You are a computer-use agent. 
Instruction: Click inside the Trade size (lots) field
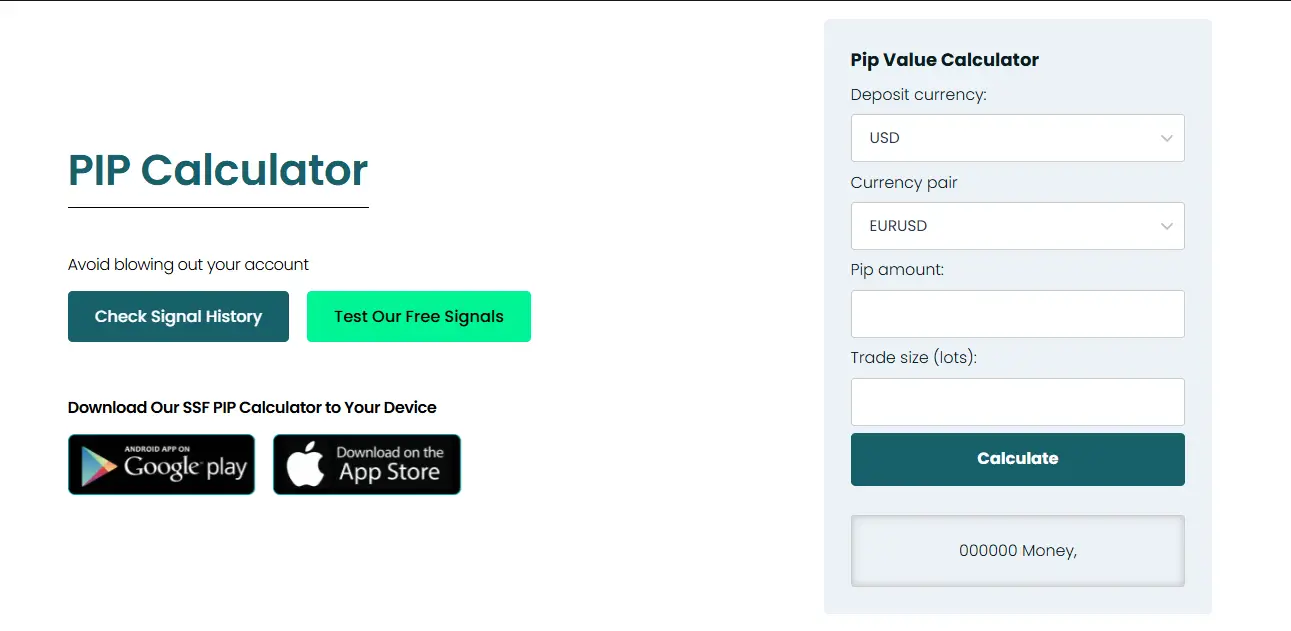tap(1017, 402)
